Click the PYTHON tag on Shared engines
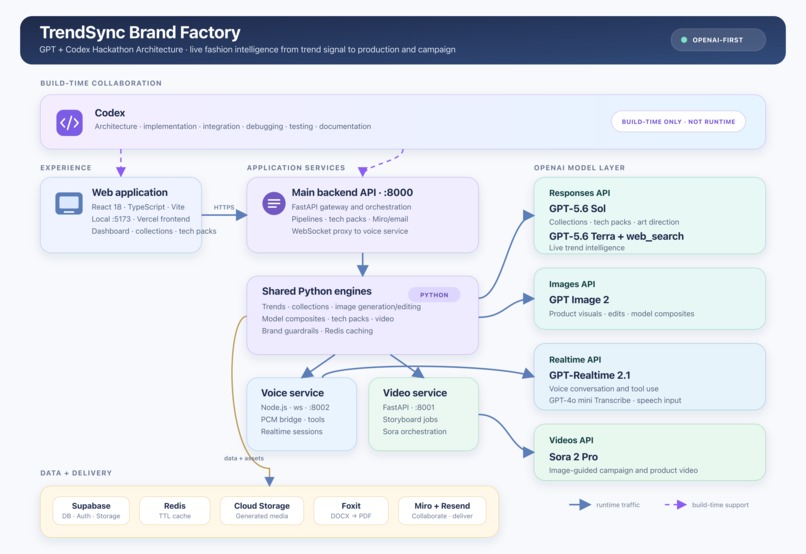Viewport: 806px width, 554px height. [434, 295]
